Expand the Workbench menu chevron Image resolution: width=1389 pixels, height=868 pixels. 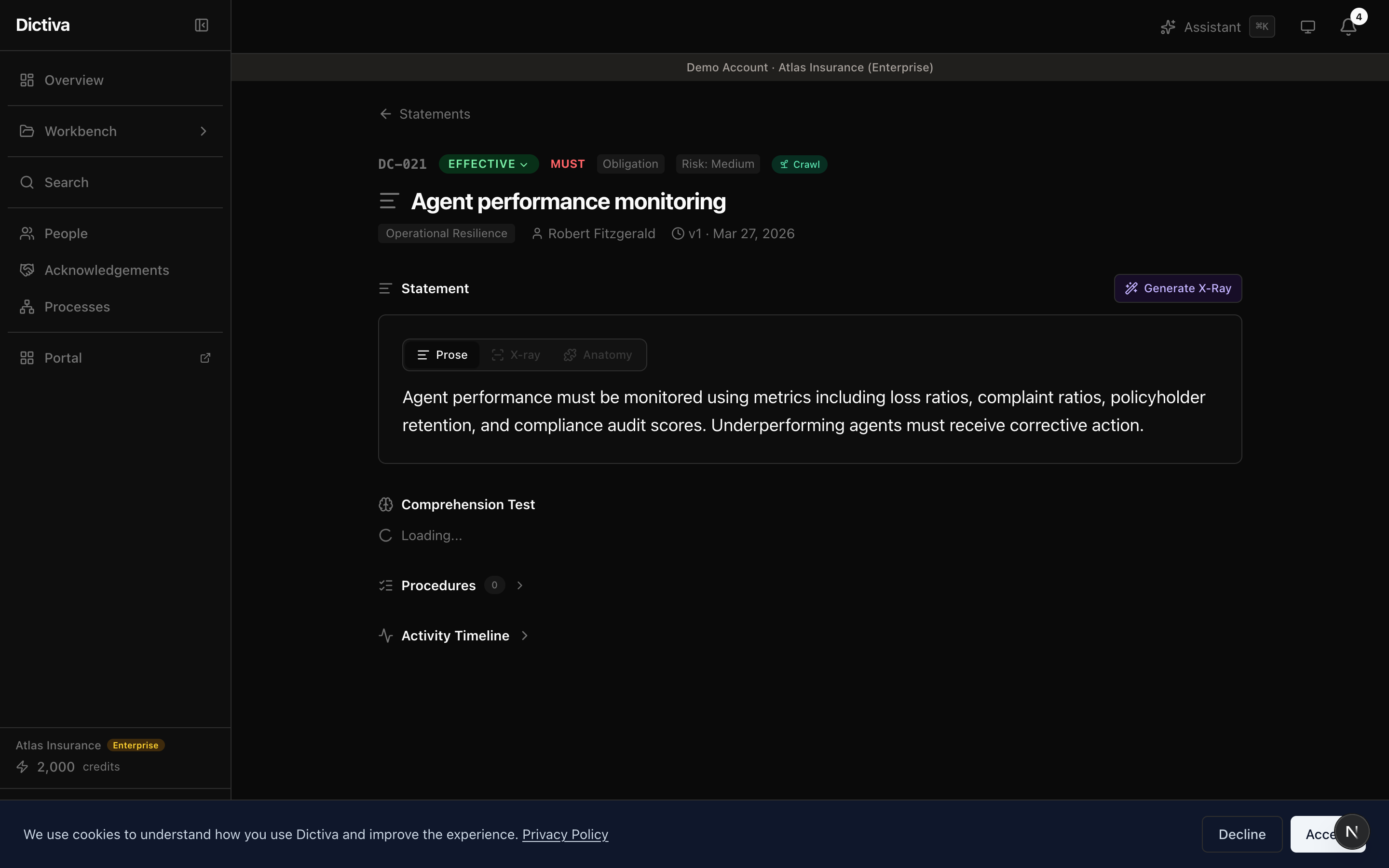203,132
